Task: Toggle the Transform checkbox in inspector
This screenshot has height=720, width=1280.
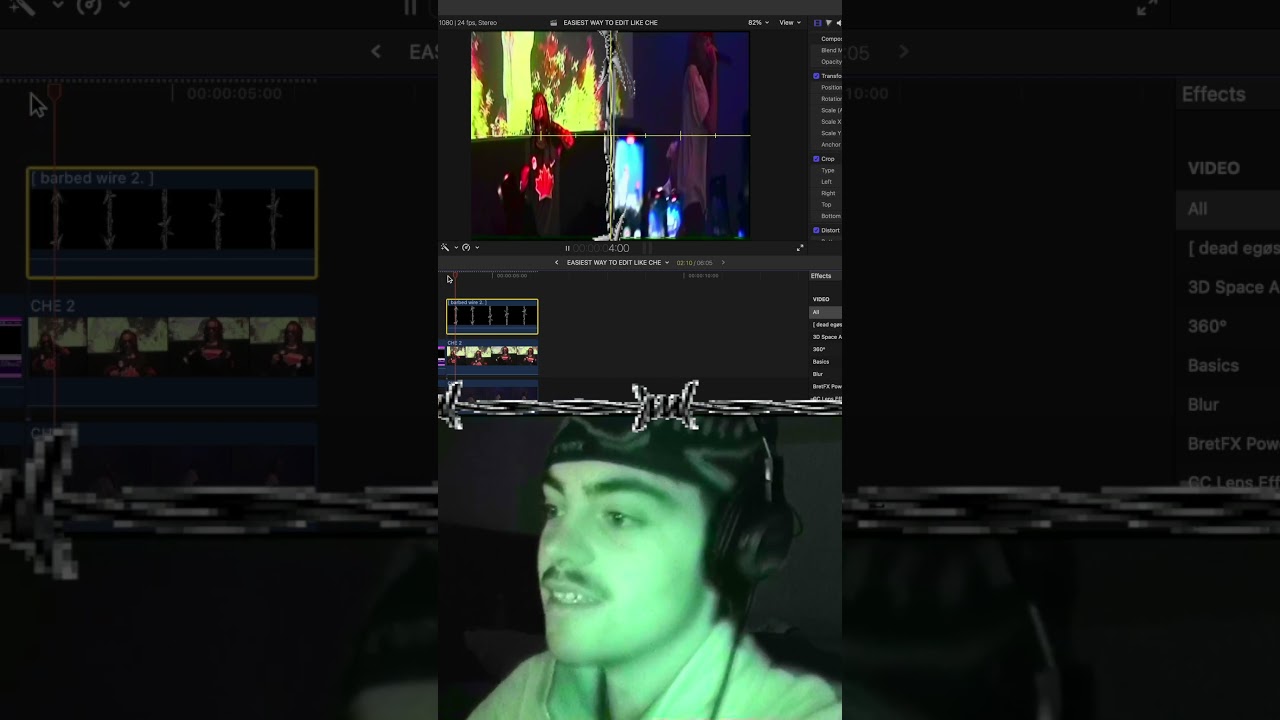Action: click(816, 76)
